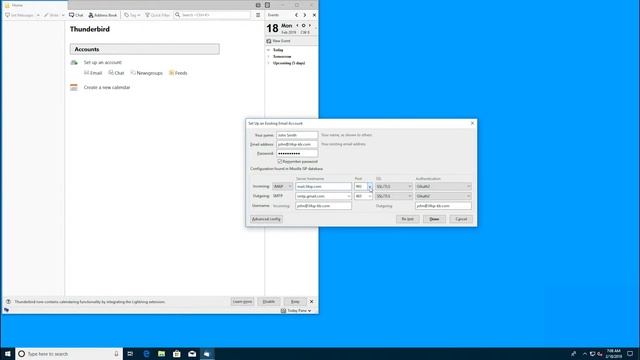The width and height of the screenshot is (640, 360).
Task: Click the calendar icon beside Create a new calendar
Action: 74,87
